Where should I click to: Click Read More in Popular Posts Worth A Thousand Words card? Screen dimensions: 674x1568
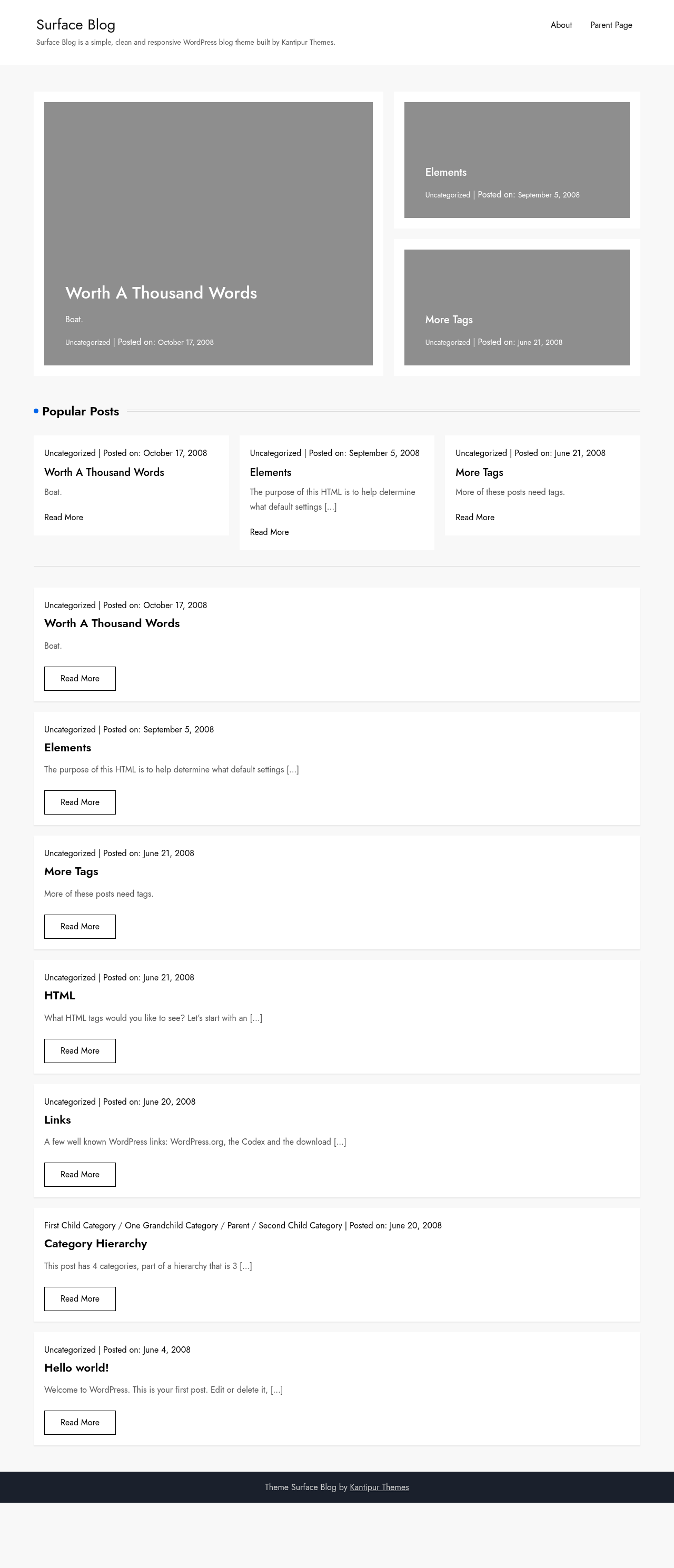coord(63,518)
